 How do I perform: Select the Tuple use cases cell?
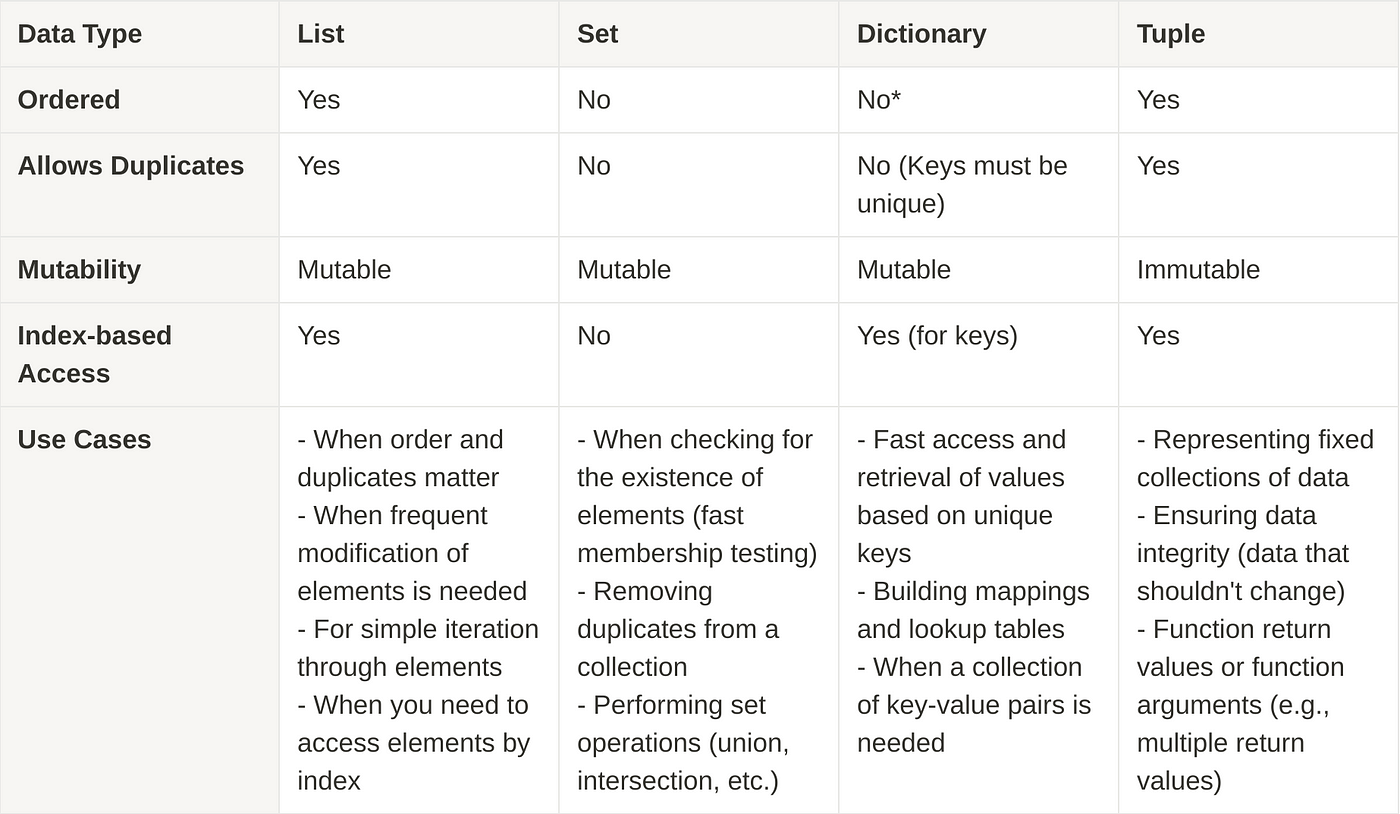pos(1259,610)
